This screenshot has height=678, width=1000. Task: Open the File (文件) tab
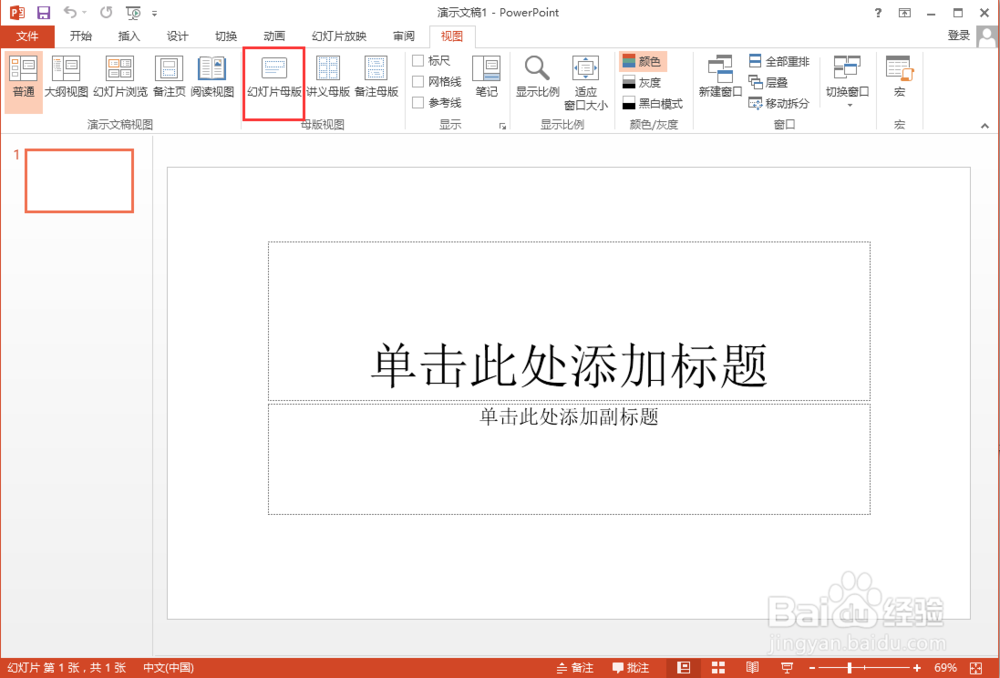click(x=27, y=36)
